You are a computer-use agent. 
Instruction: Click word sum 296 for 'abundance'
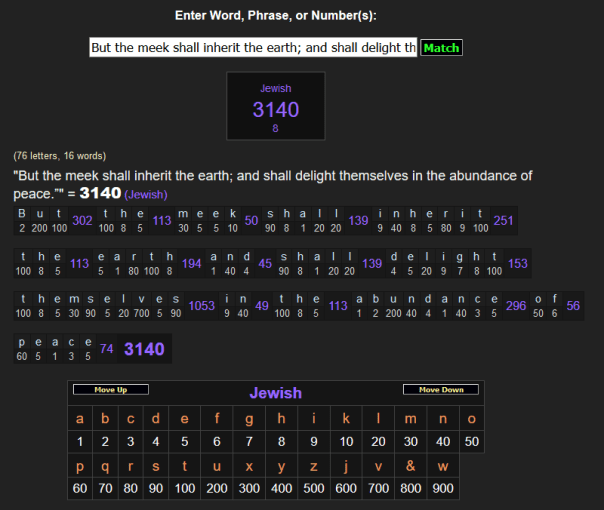[x=516, y=306]
